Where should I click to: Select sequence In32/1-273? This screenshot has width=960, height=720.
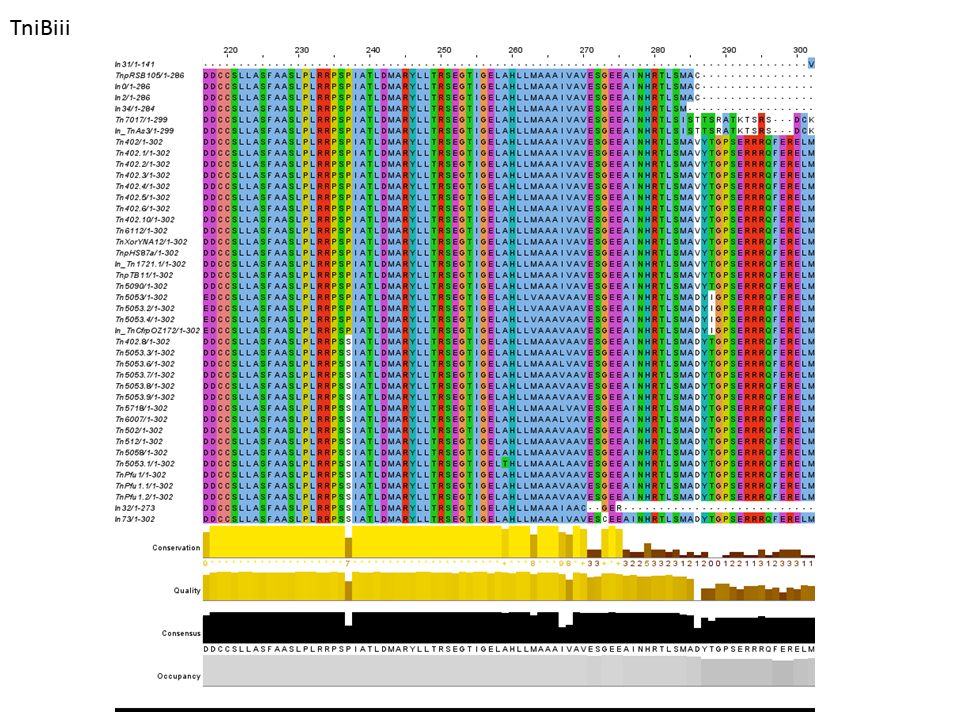point(134,508)
